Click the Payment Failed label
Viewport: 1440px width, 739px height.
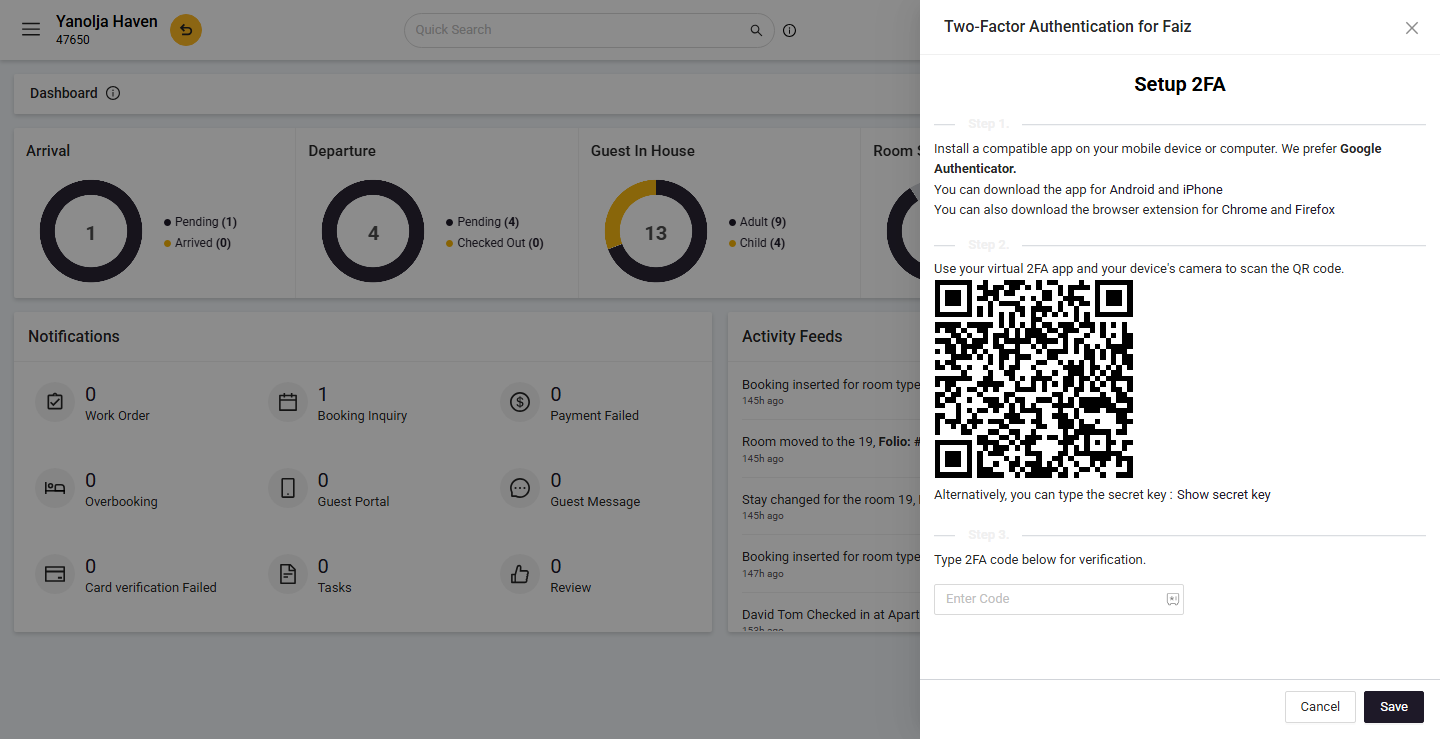(x=594, y=416)
